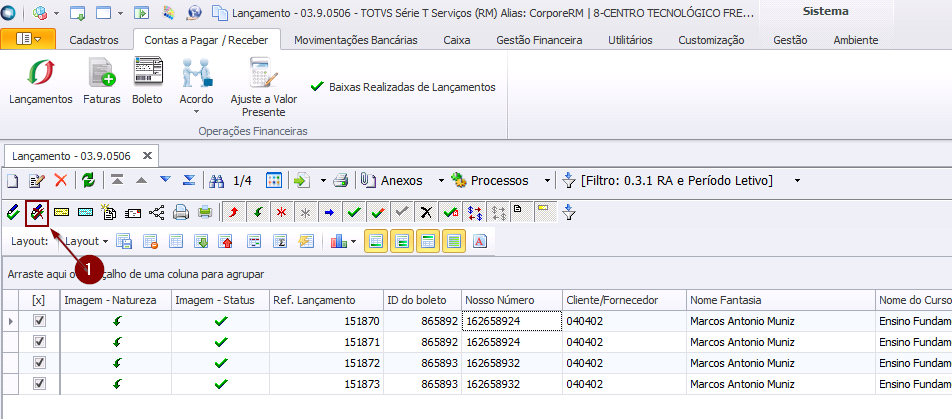Click the binoculars search icon
The height and width of the screenshot is (419, 952).
216,181
